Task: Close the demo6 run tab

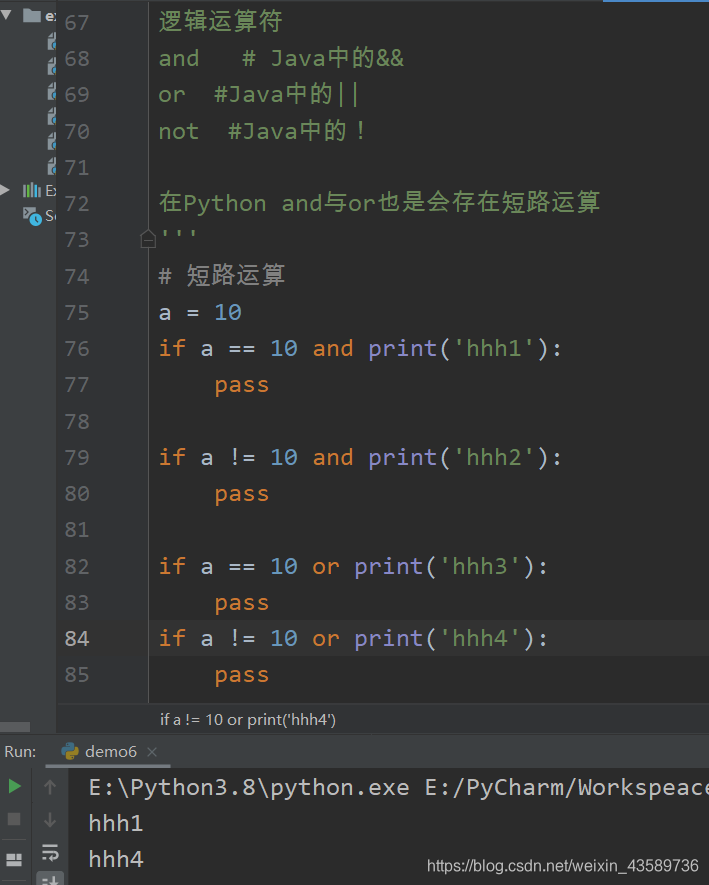Action: pos(151,752)
